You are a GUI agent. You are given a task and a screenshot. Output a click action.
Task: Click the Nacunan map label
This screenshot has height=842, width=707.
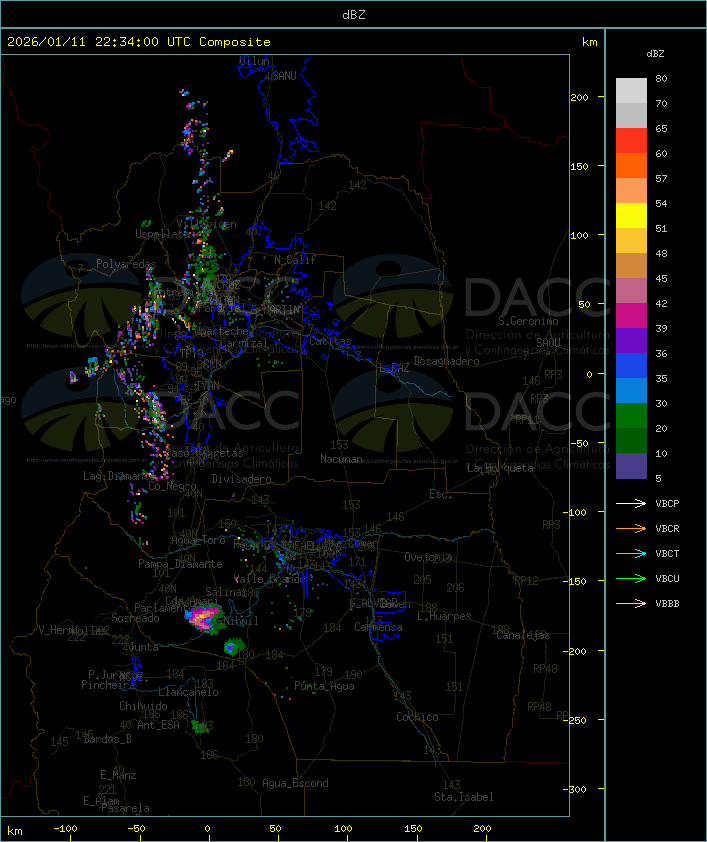point(341,459)
